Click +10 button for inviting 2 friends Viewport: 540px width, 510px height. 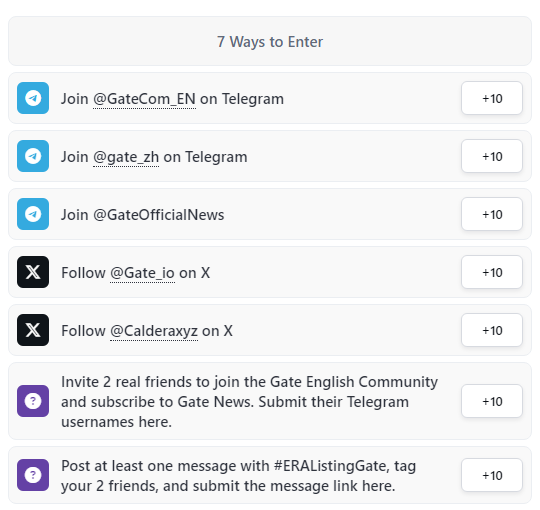pos(492,401)
